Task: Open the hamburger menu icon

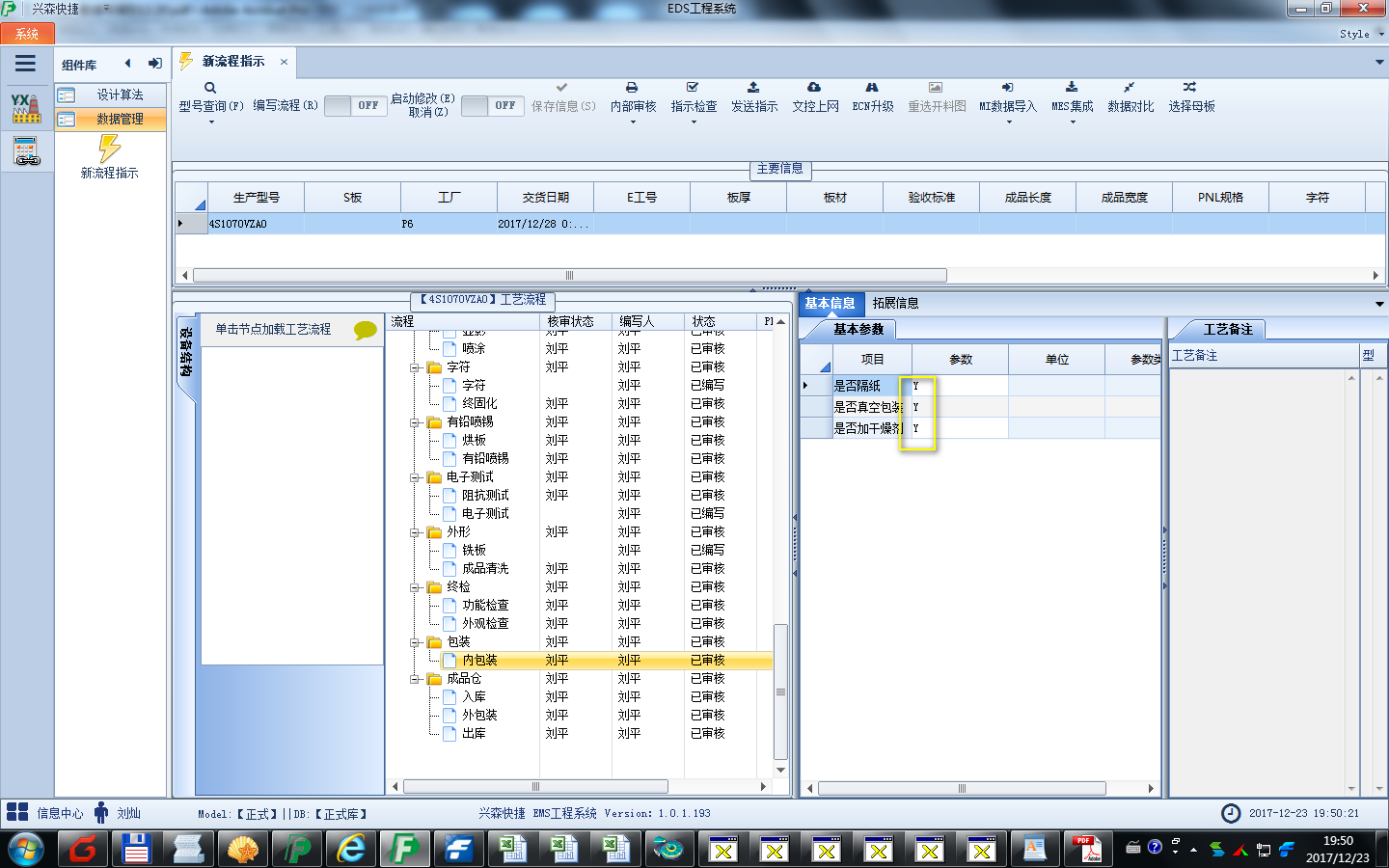Action: coord(26,64)
